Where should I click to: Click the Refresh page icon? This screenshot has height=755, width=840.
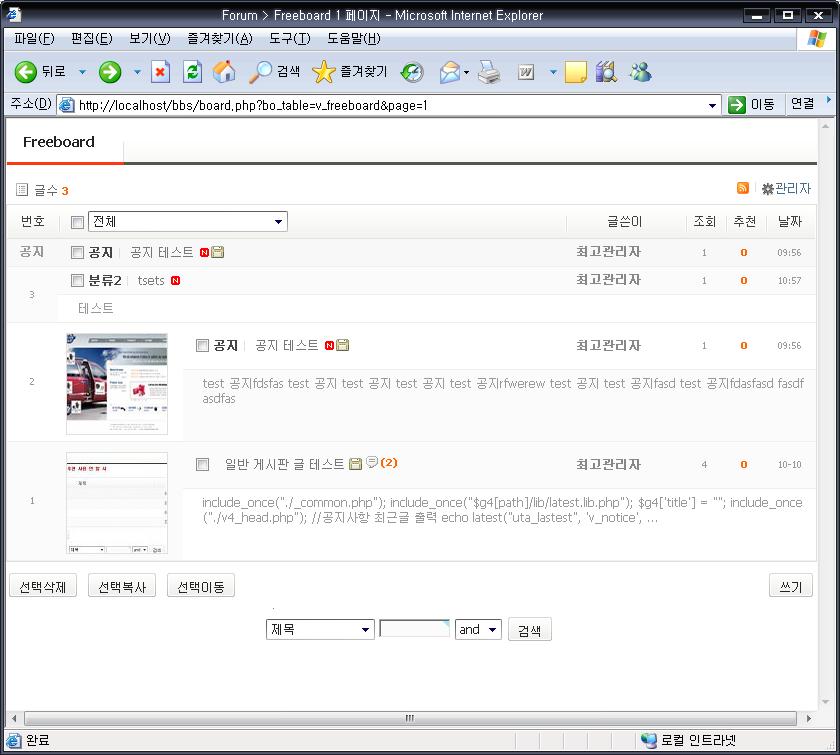pyautogui.click(x=192, y=72)
